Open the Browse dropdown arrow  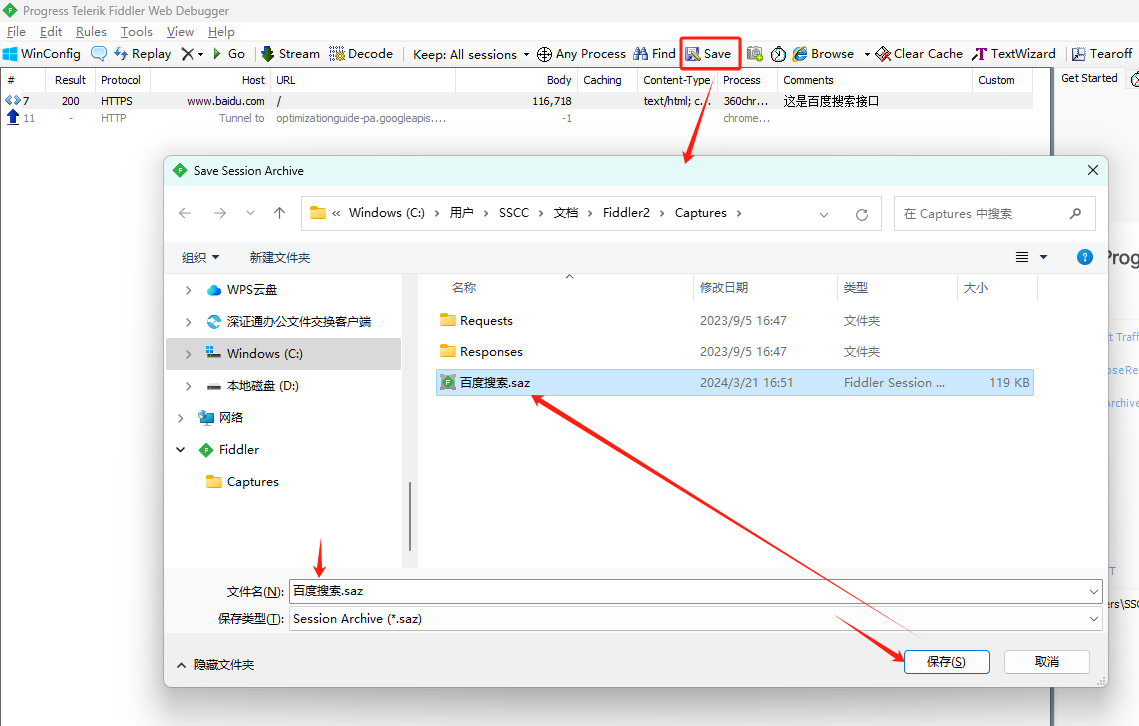[867, 55]
